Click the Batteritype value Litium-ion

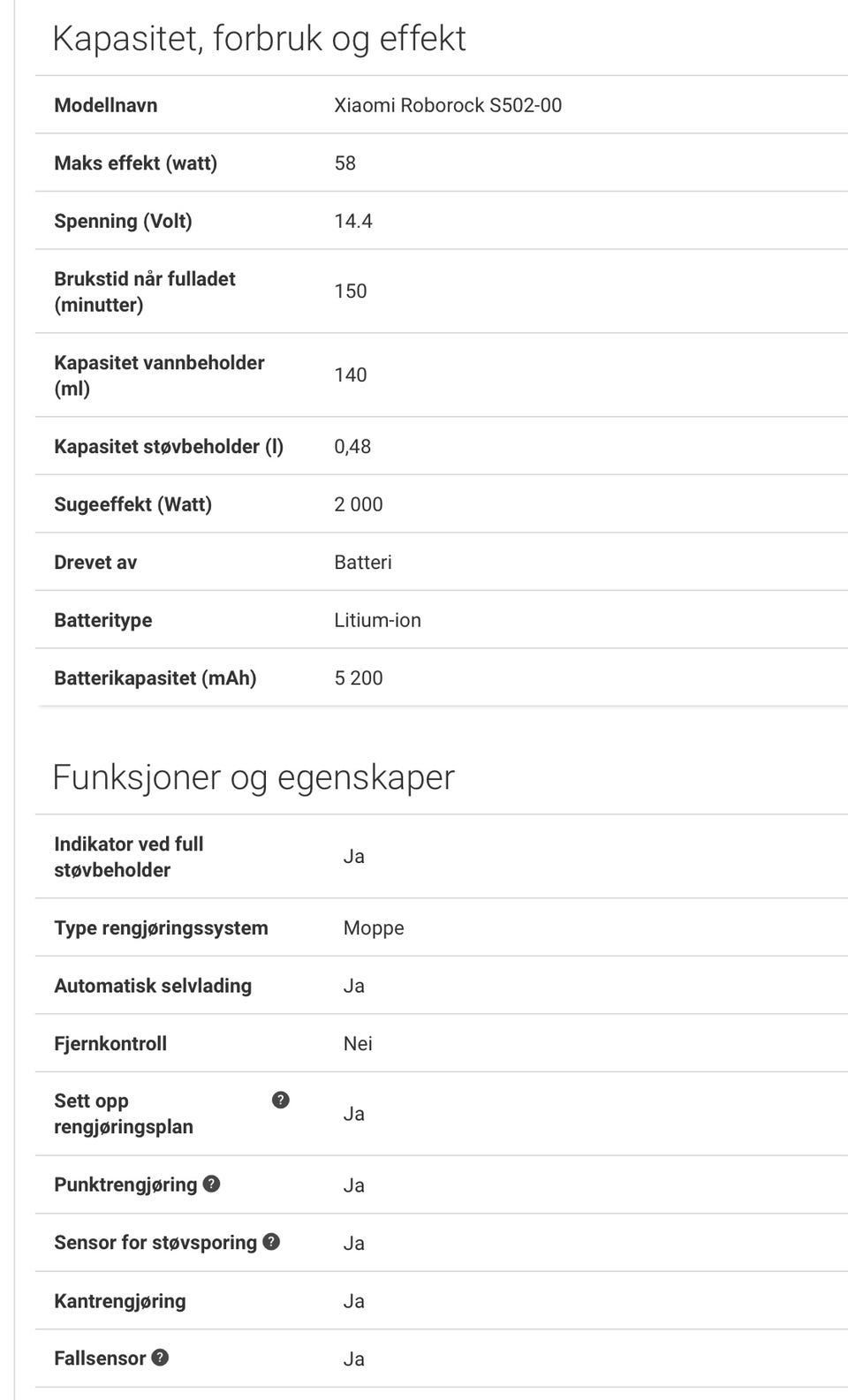pos(377,620)
